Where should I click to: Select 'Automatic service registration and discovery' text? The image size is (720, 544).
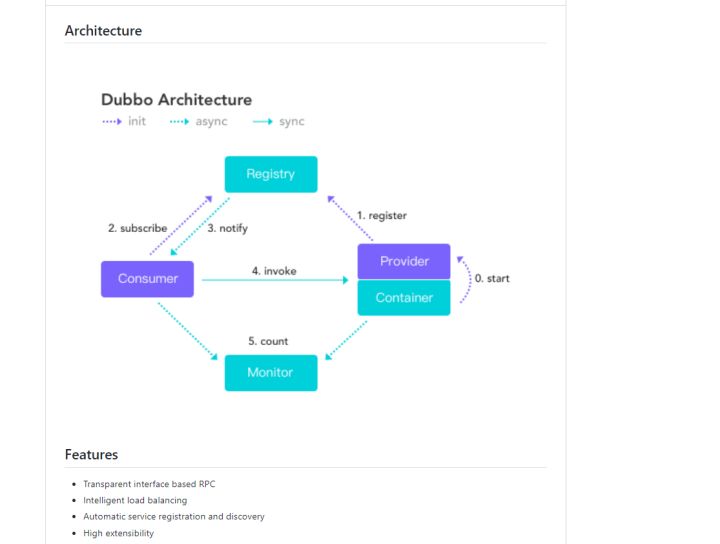point(174,516)
